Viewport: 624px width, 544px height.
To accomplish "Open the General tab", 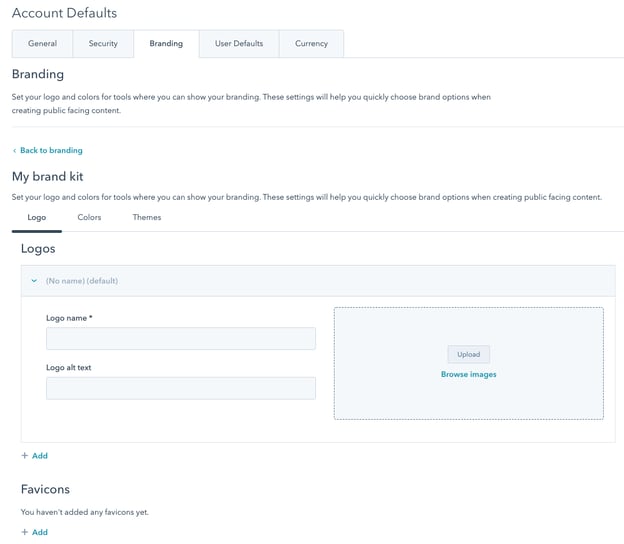I will tap(42, 44).
